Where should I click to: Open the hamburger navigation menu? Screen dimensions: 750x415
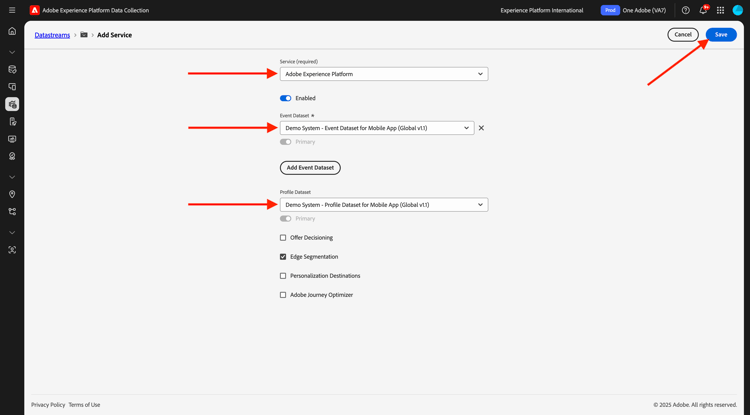(12, 10)
